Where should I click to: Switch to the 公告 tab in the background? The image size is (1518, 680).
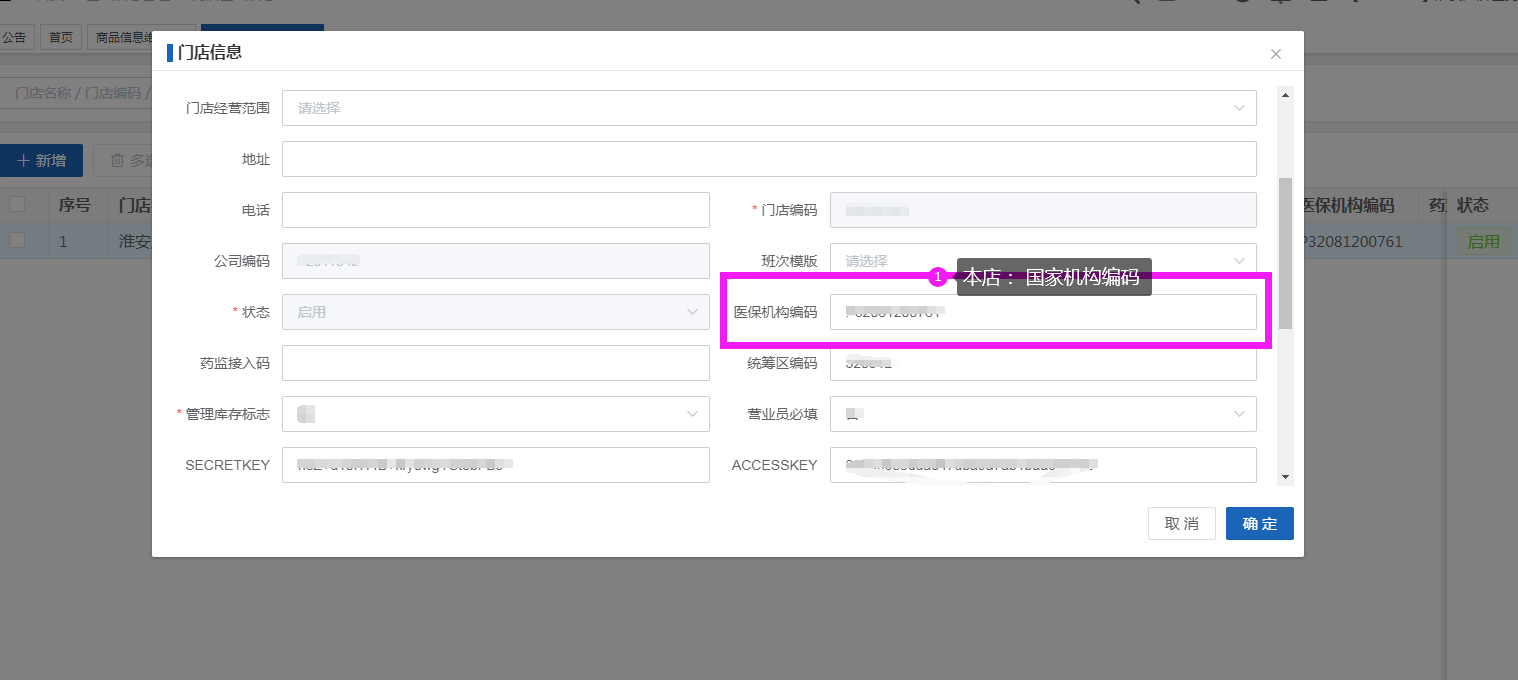pos(14,38)
